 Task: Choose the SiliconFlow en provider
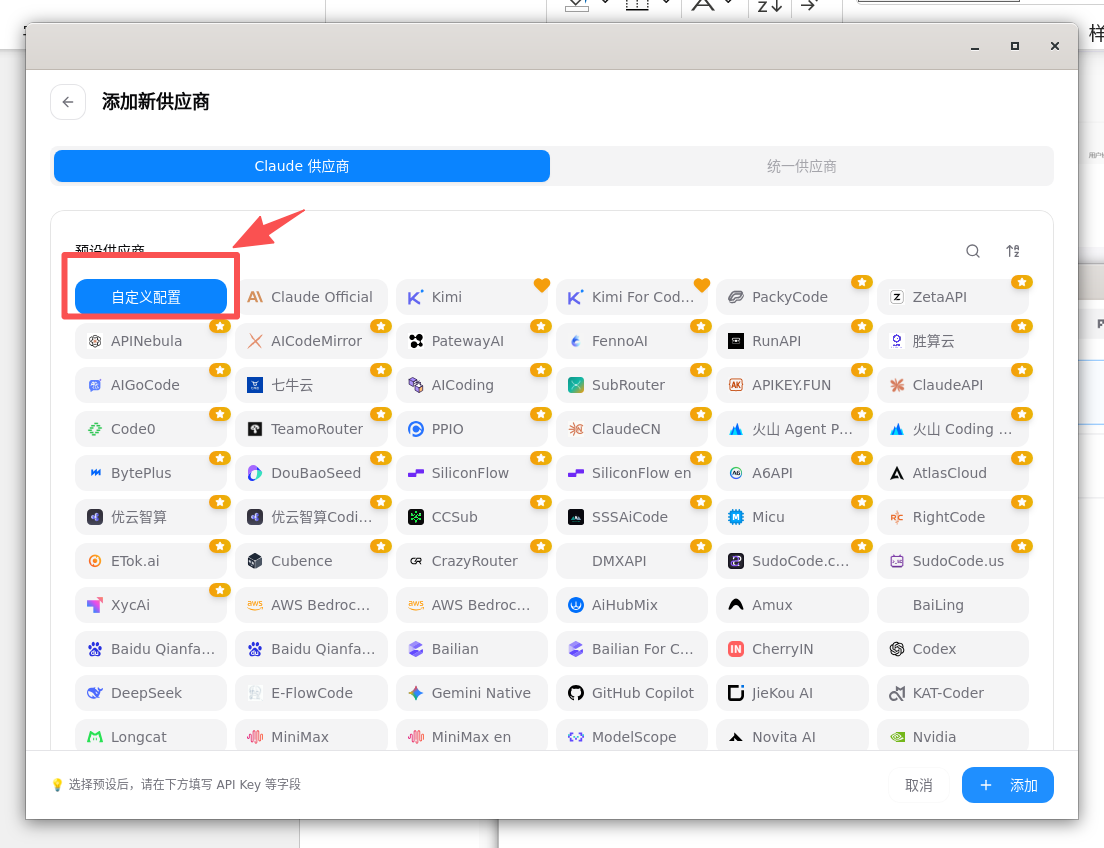tap(632, 473)
